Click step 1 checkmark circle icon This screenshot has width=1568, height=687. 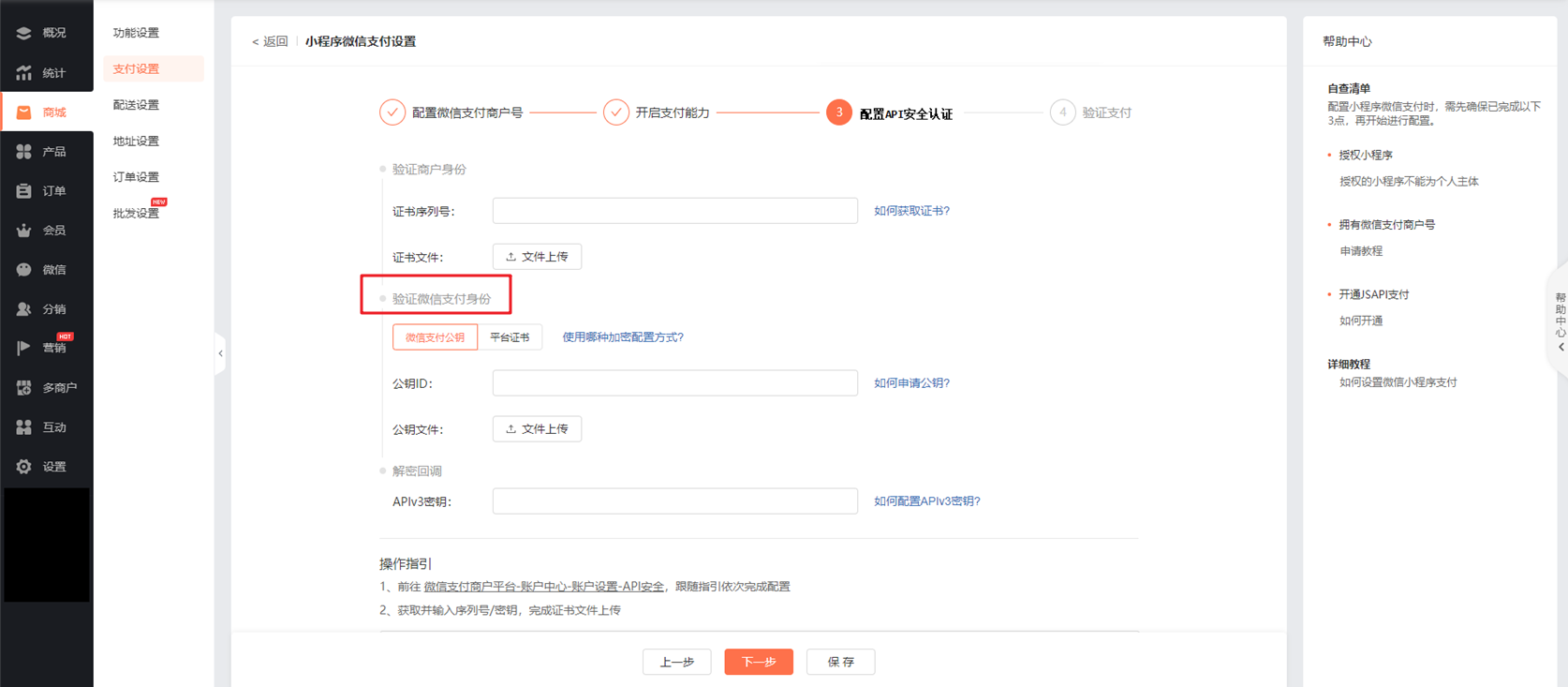(392, 112)
